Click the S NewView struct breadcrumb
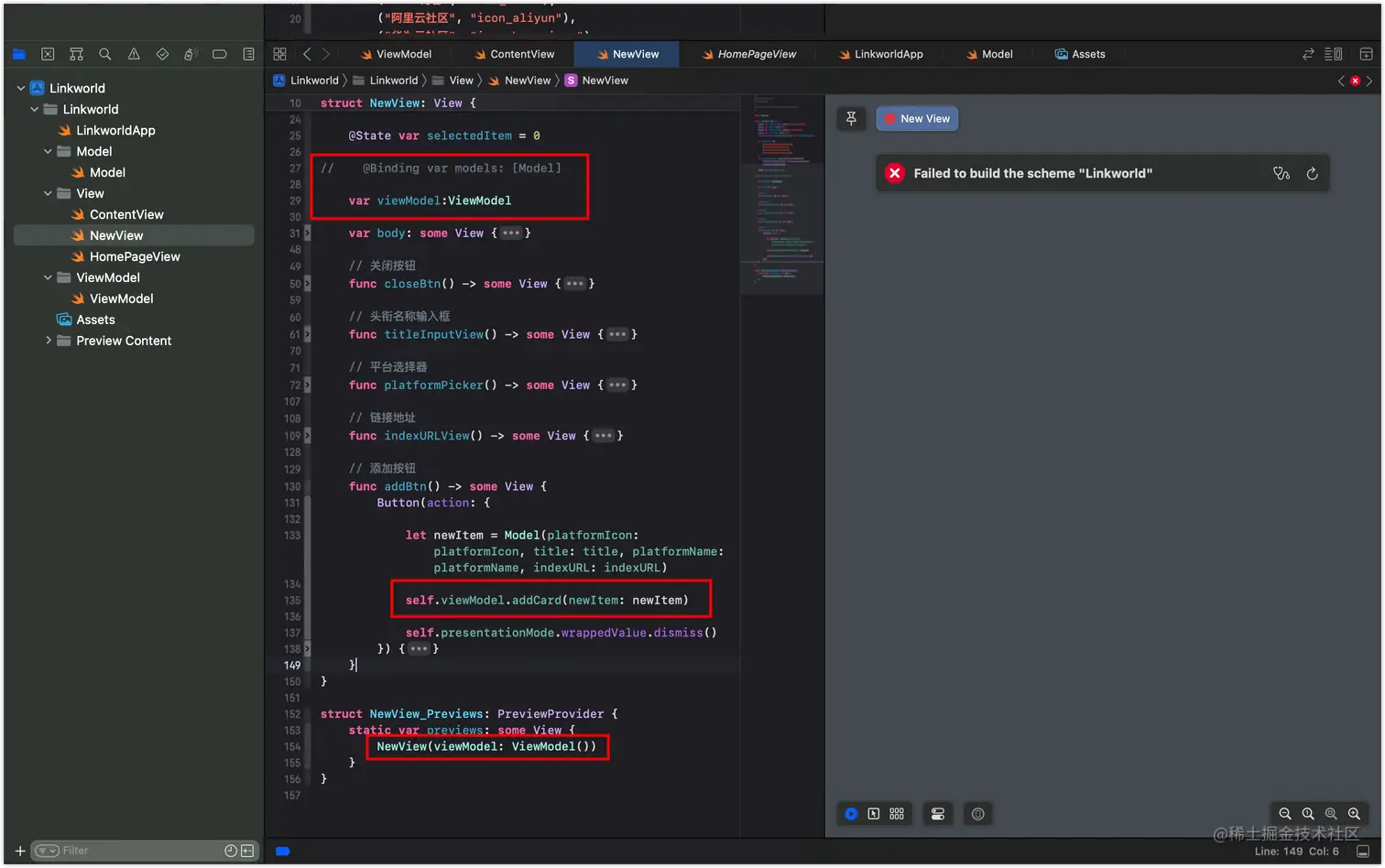 pos(597,81)
